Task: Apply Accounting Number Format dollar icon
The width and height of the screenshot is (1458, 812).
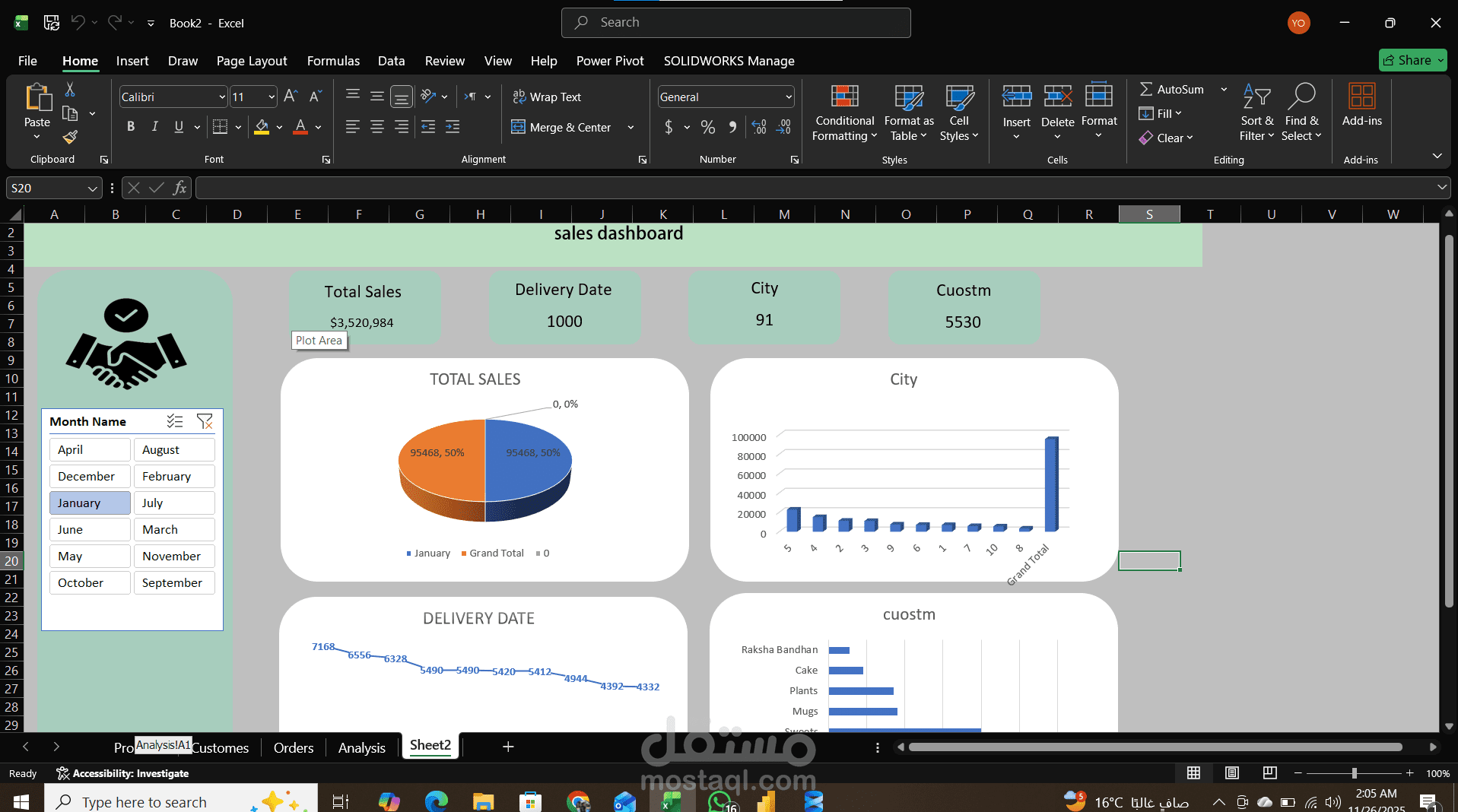Action: [x=669, y=127]
